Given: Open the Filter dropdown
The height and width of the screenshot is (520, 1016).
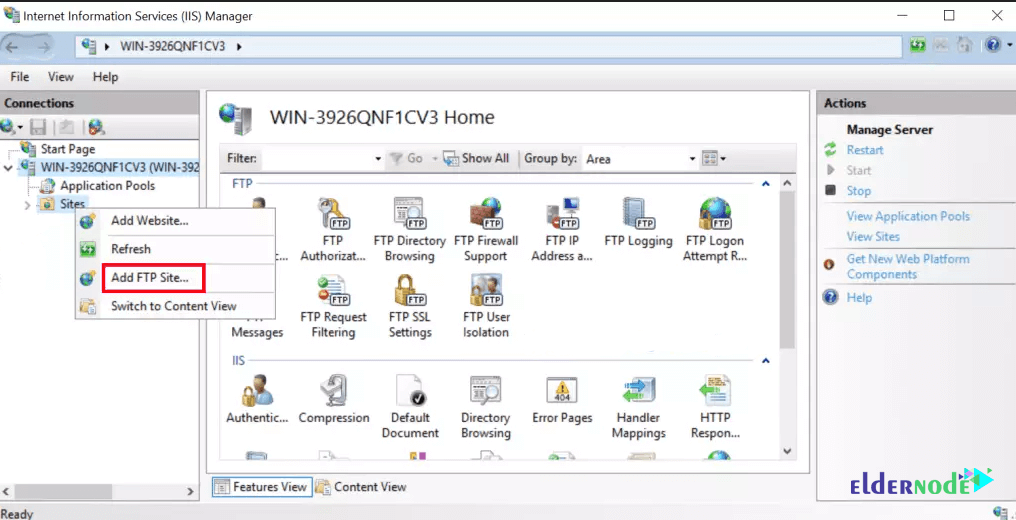Looking at the screenshot, I should (x=378, y=159).
